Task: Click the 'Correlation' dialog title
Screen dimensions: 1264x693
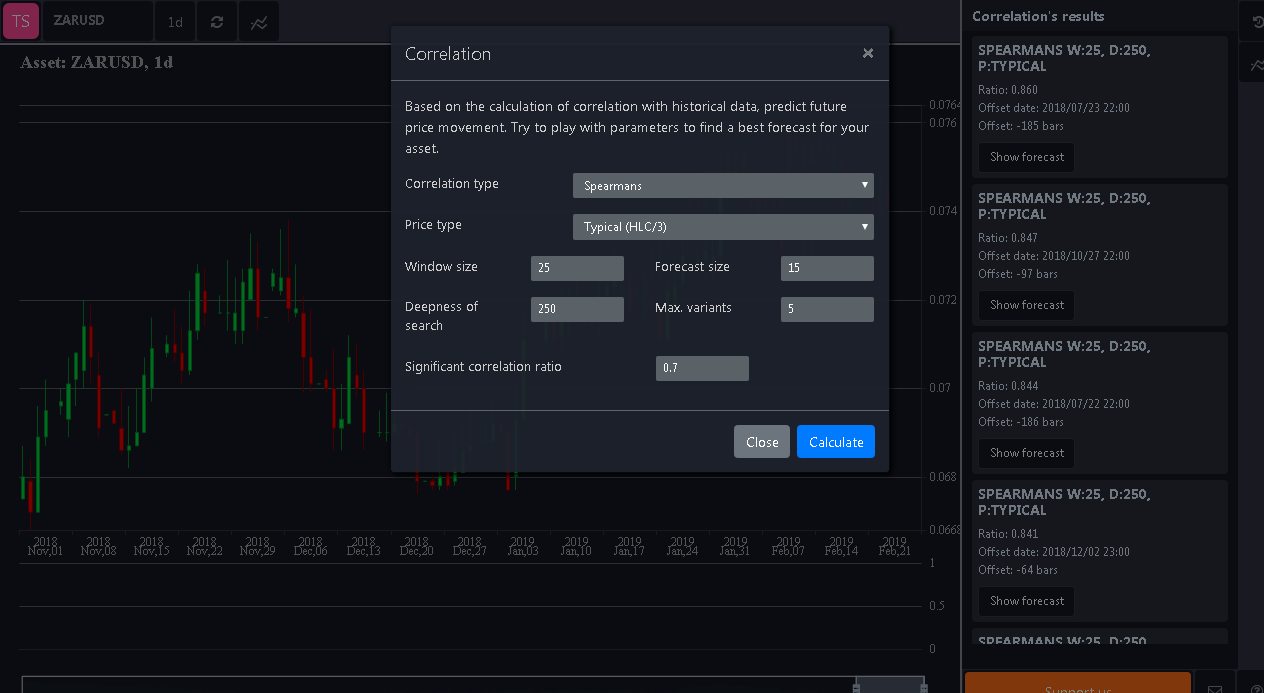Action: [448, 54]
